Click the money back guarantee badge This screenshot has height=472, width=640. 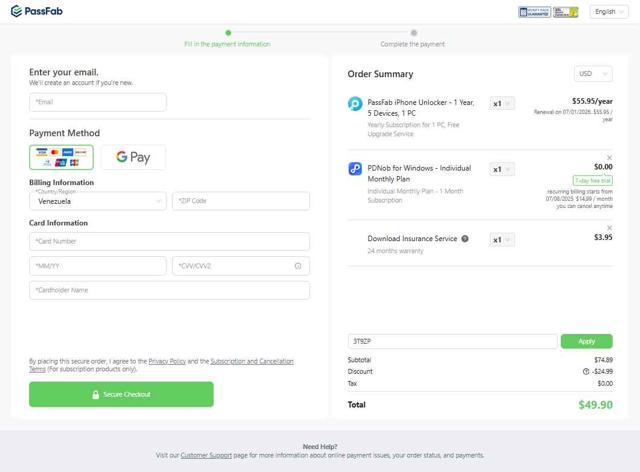[534, 12]
